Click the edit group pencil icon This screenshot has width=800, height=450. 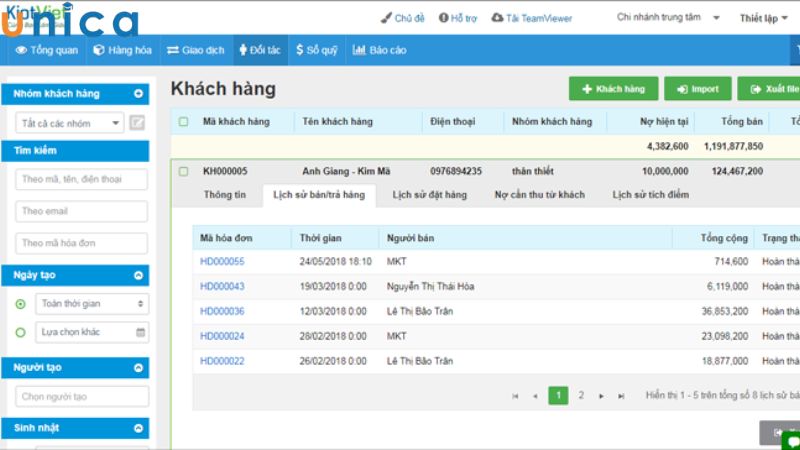(x=137, y=122)
